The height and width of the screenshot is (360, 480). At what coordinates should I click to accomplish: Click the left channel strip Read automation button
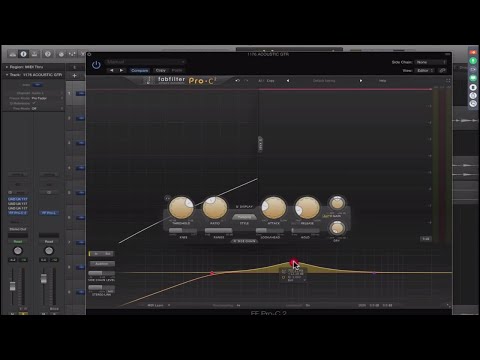tap(18, 241)
